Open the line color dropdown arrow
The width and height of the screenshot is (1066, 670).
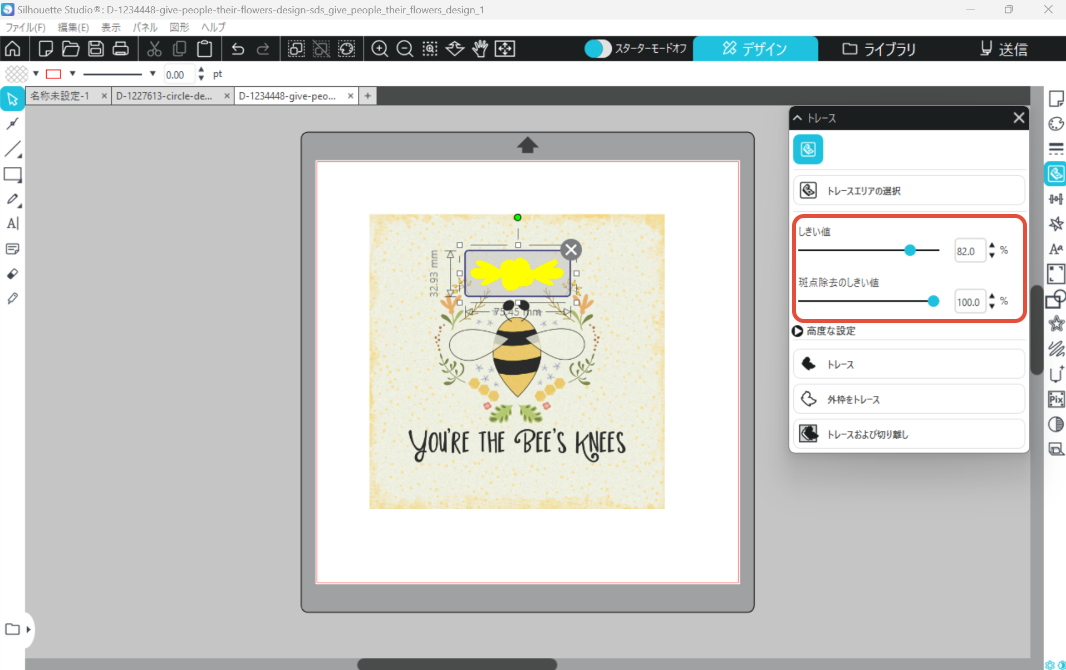[72, 73]
